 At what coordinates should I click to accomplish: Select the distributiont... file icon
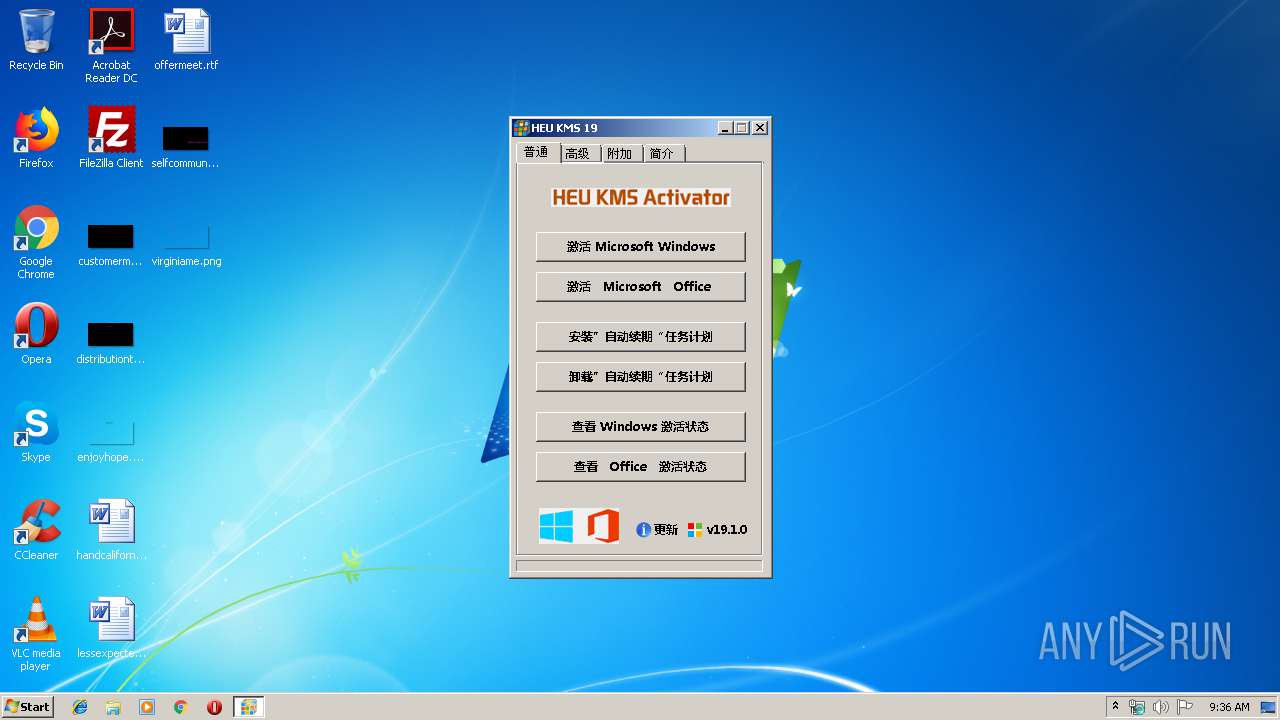(x=111, y=342)
